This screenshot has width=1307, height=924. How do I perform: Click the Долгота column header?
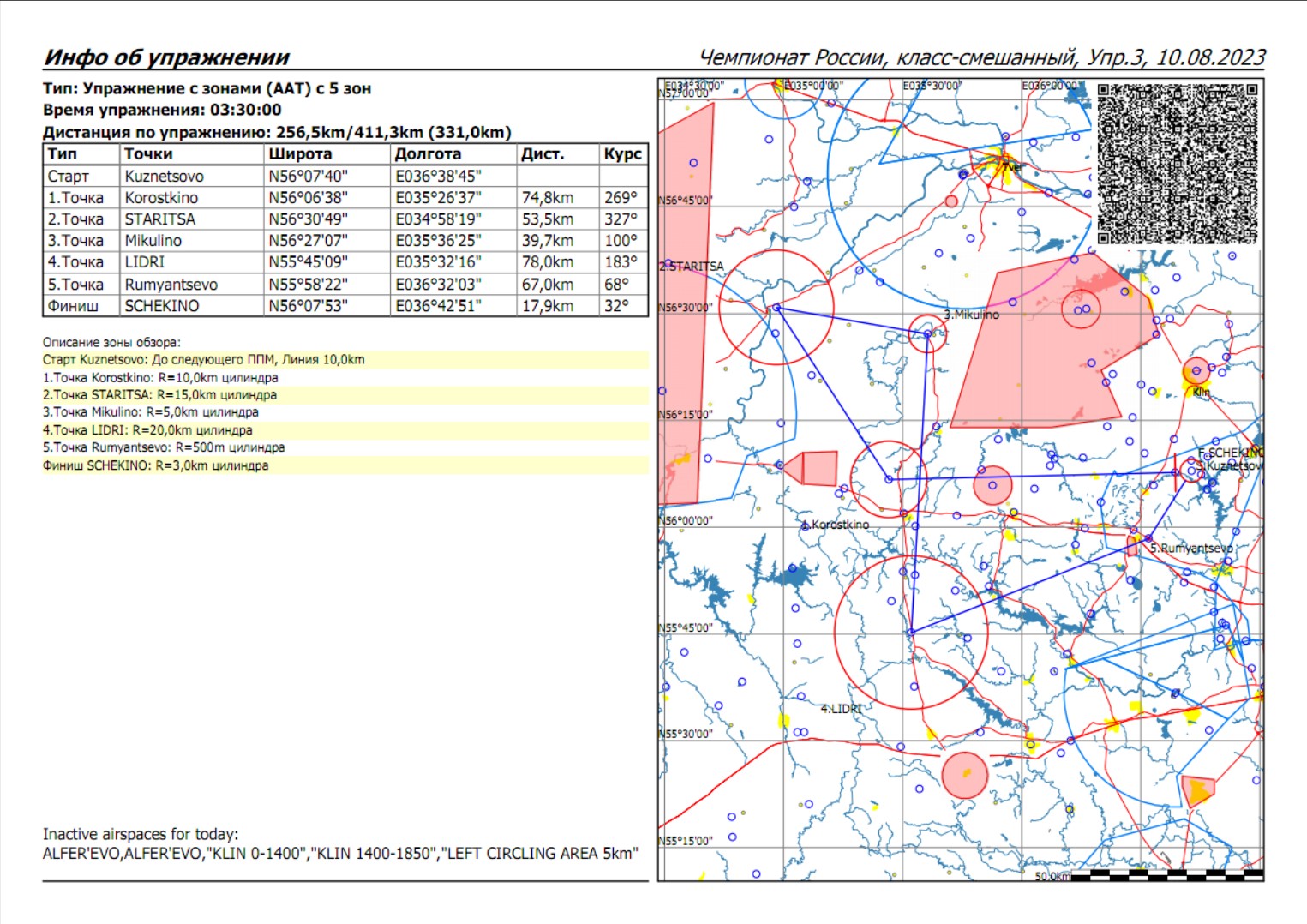point(428,154)
